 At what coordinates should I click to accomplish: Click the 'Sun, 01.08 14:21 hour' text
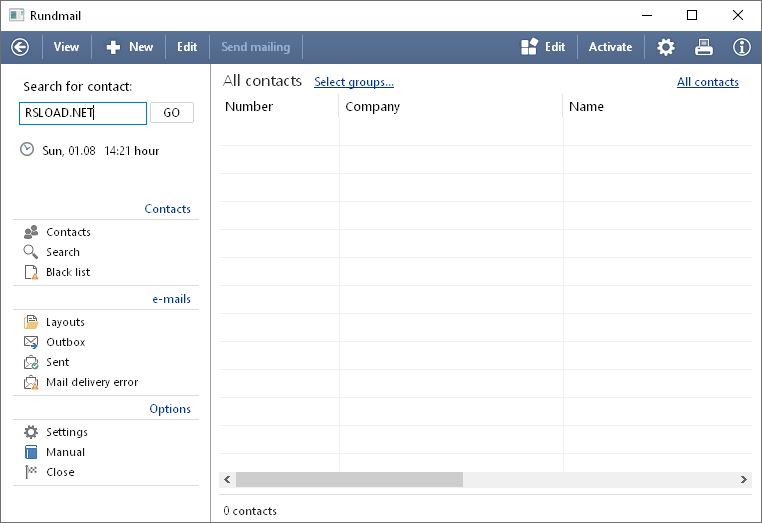click(x=101, y=151)
